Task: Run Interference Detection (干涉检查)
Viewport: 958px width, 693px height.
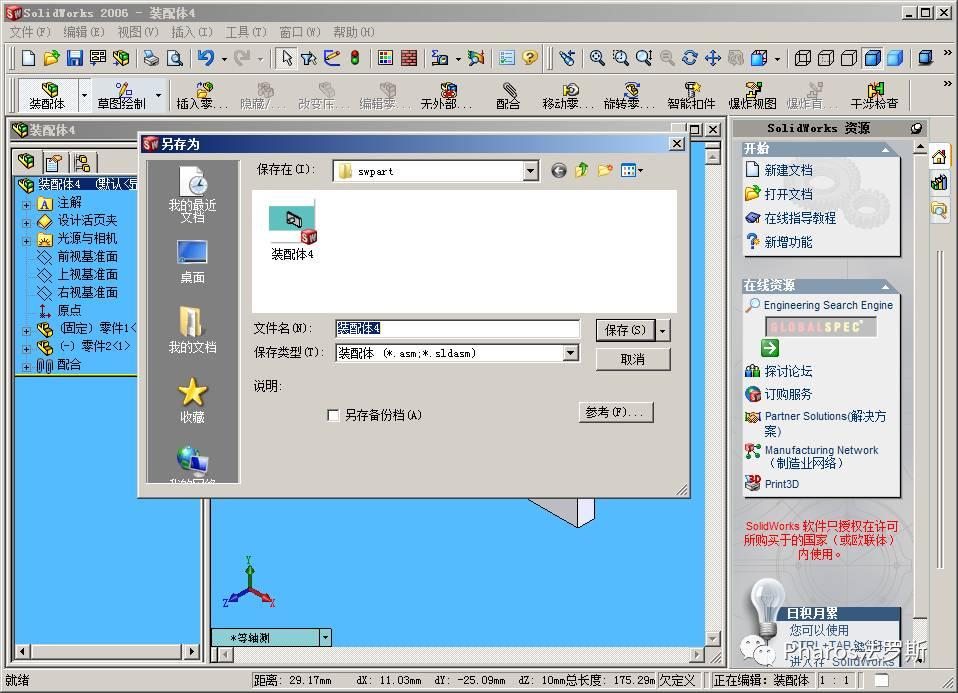Action: pos(878,93)
